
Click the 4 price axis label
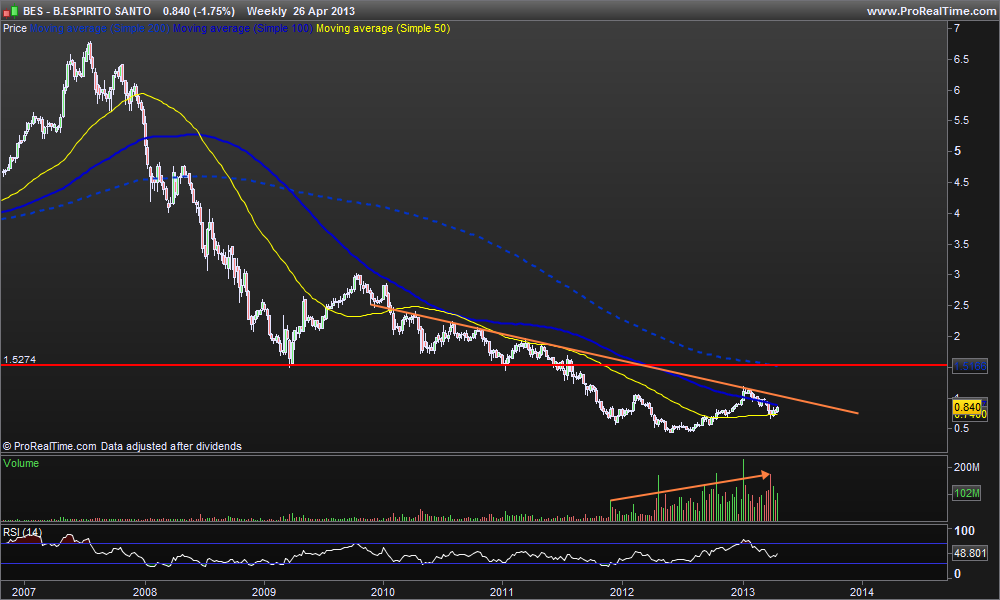coord(957,213)
